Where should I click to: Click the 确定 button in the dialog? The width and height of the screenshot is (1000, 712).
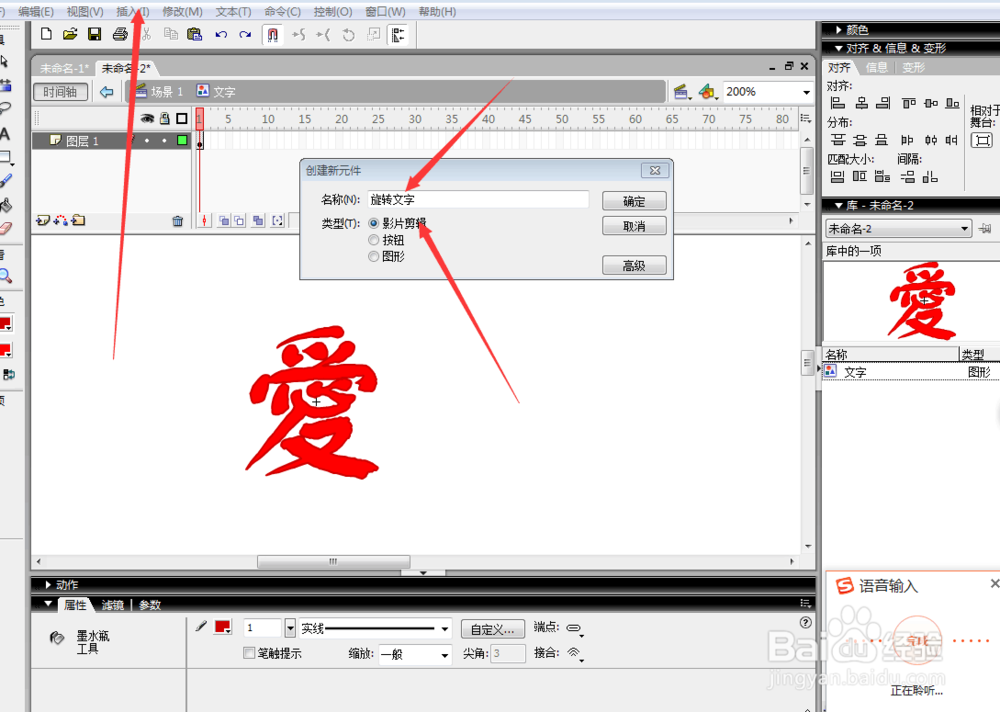pos(635,200)
